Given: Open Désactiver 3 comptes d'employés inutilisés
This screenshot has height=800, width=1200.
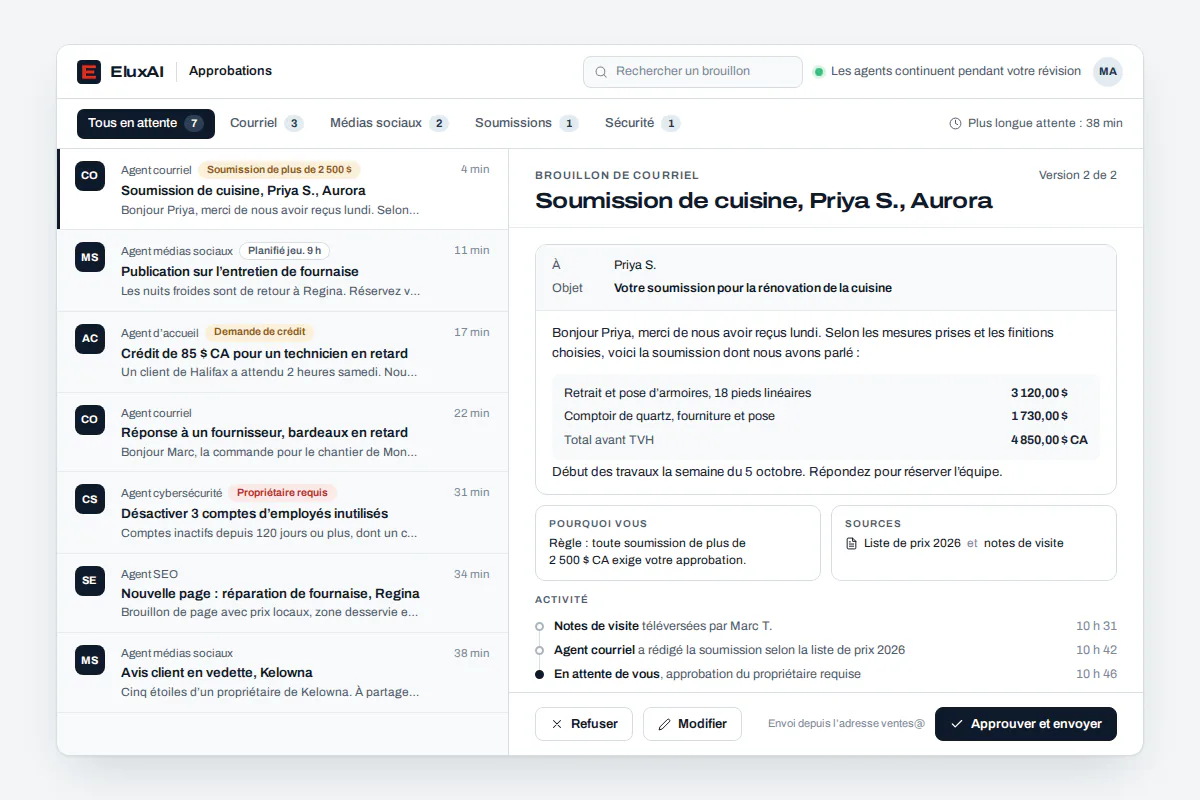Looking at the screenshot, I should tap(283, 513).
